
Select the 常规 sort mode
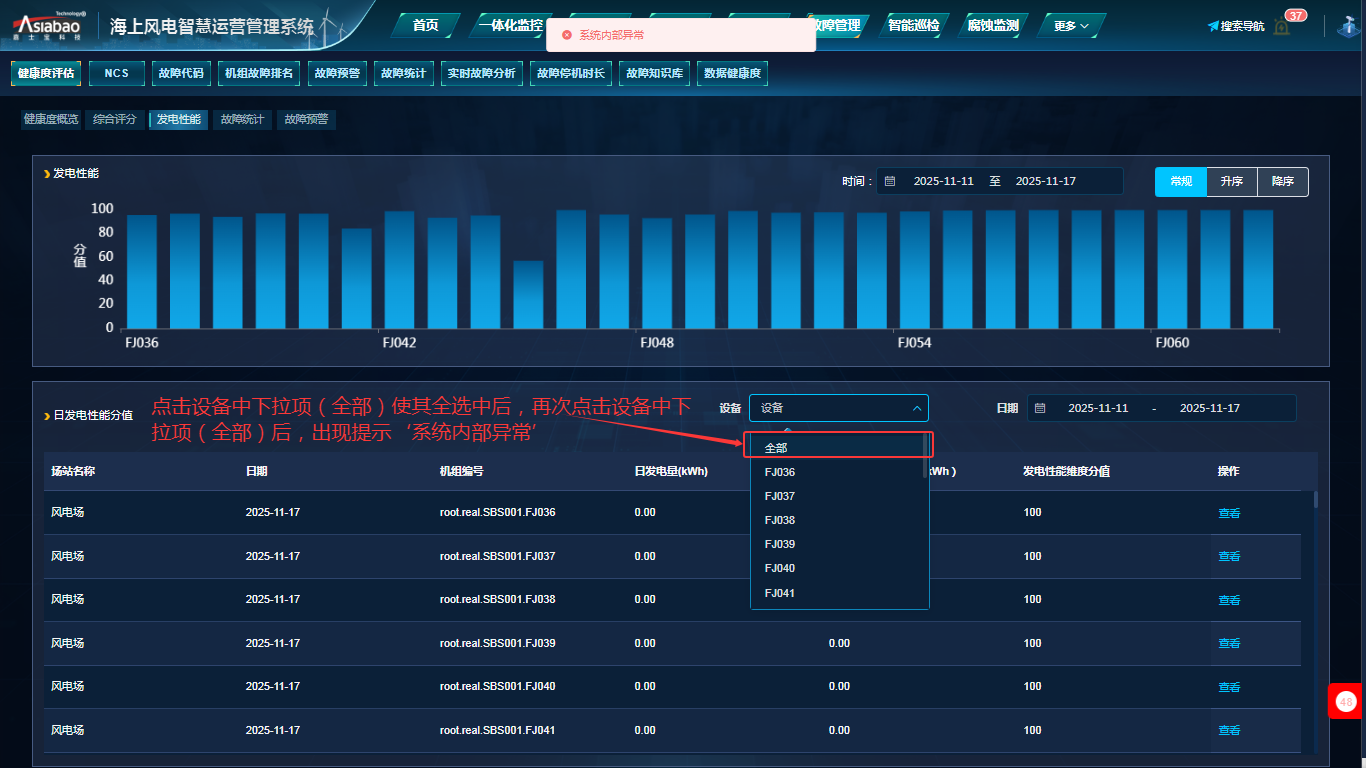1181,182
